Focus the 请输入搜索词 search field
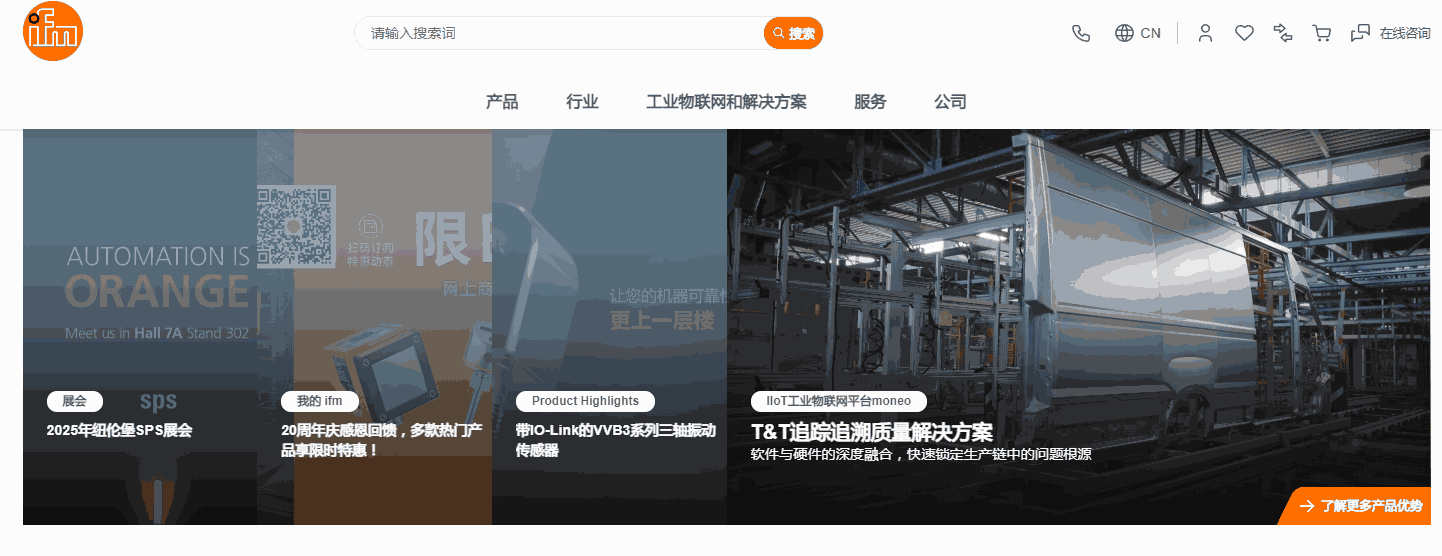 559,33
